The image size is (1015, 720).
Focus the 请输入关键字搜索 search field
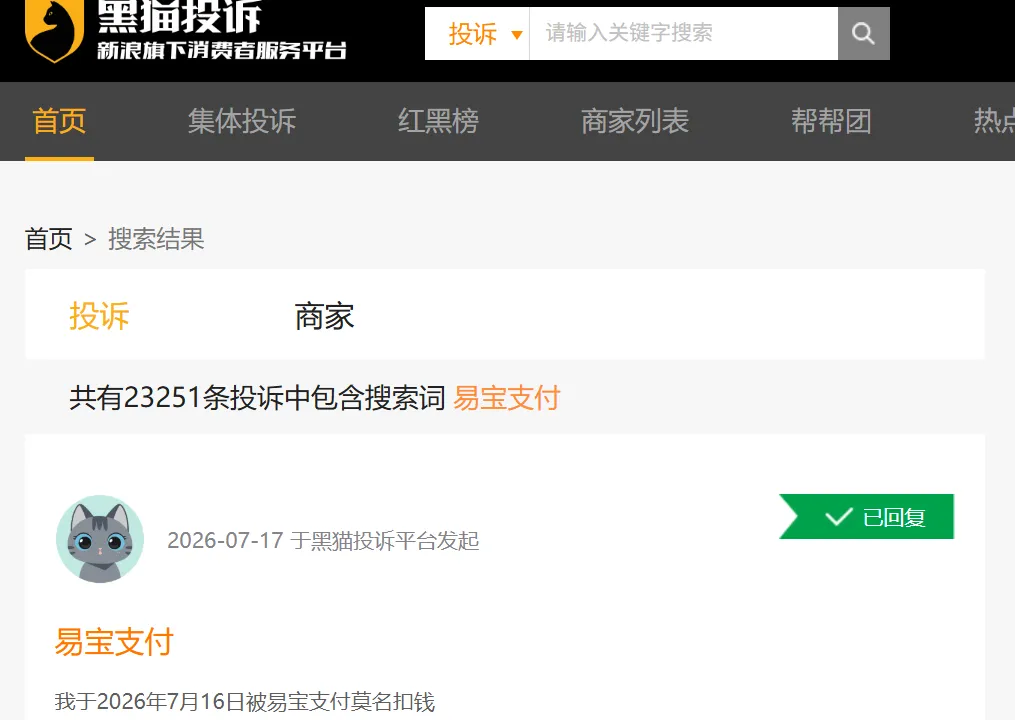point(684,34)
